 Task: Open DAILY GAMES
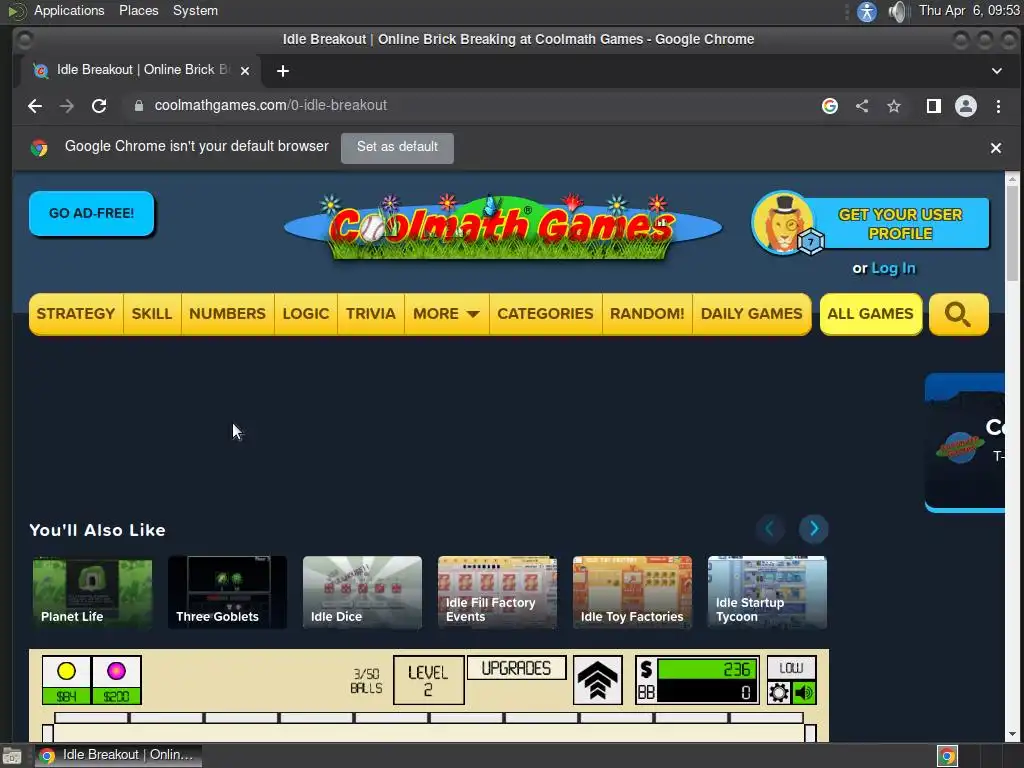coord(752,314)
